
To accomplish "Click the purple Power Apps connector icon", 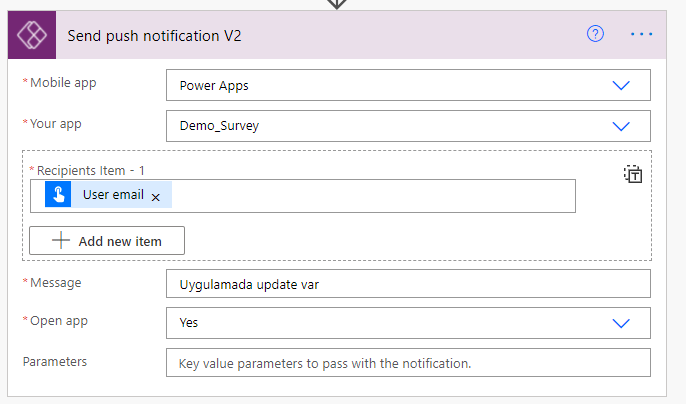I will (32, 35).
